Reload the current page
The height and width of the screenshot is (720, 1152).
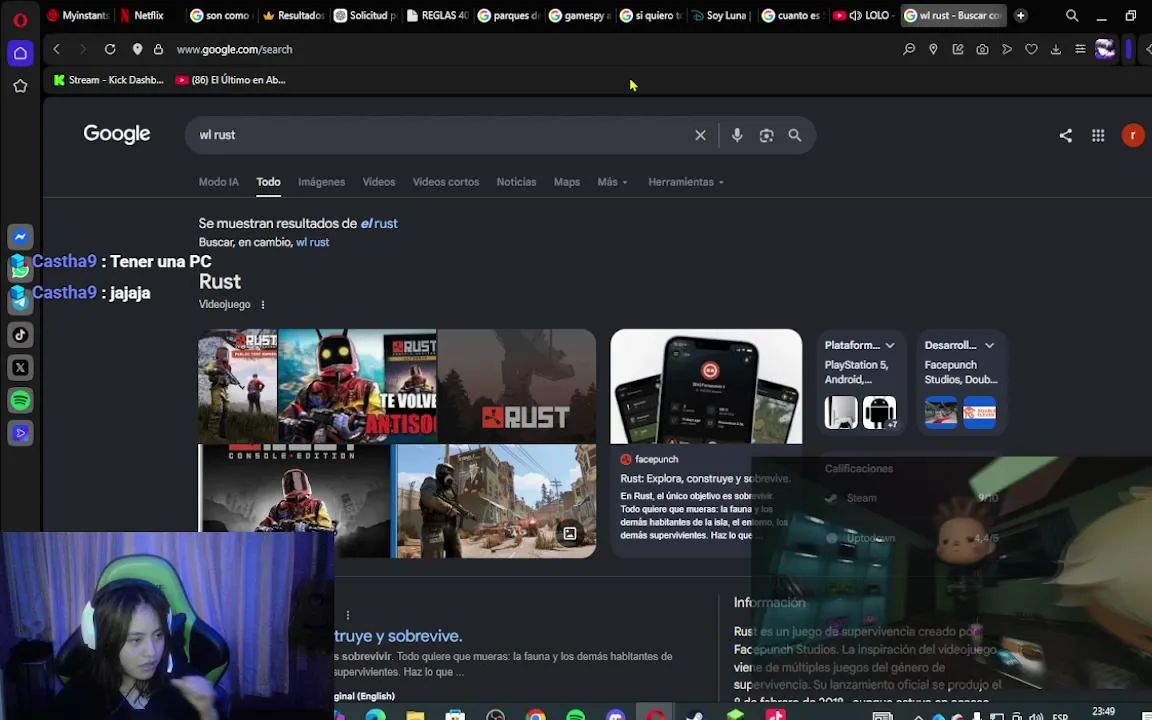(109, 49)
